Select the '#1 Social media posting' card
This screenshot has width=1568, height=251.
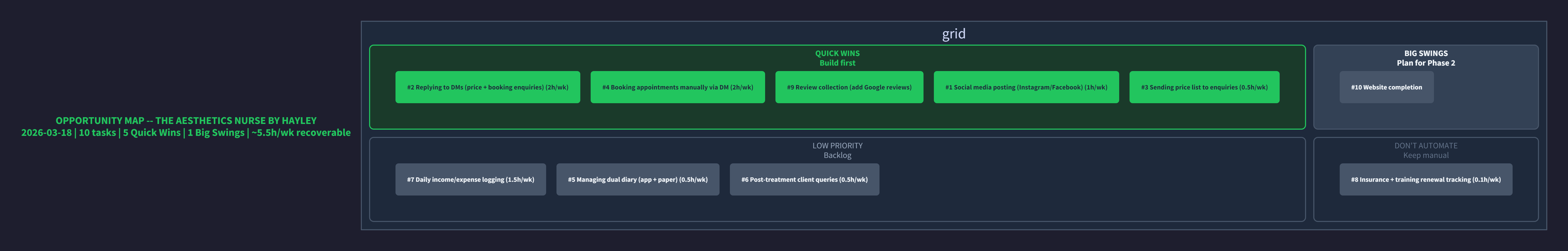tap(1026, 87)
